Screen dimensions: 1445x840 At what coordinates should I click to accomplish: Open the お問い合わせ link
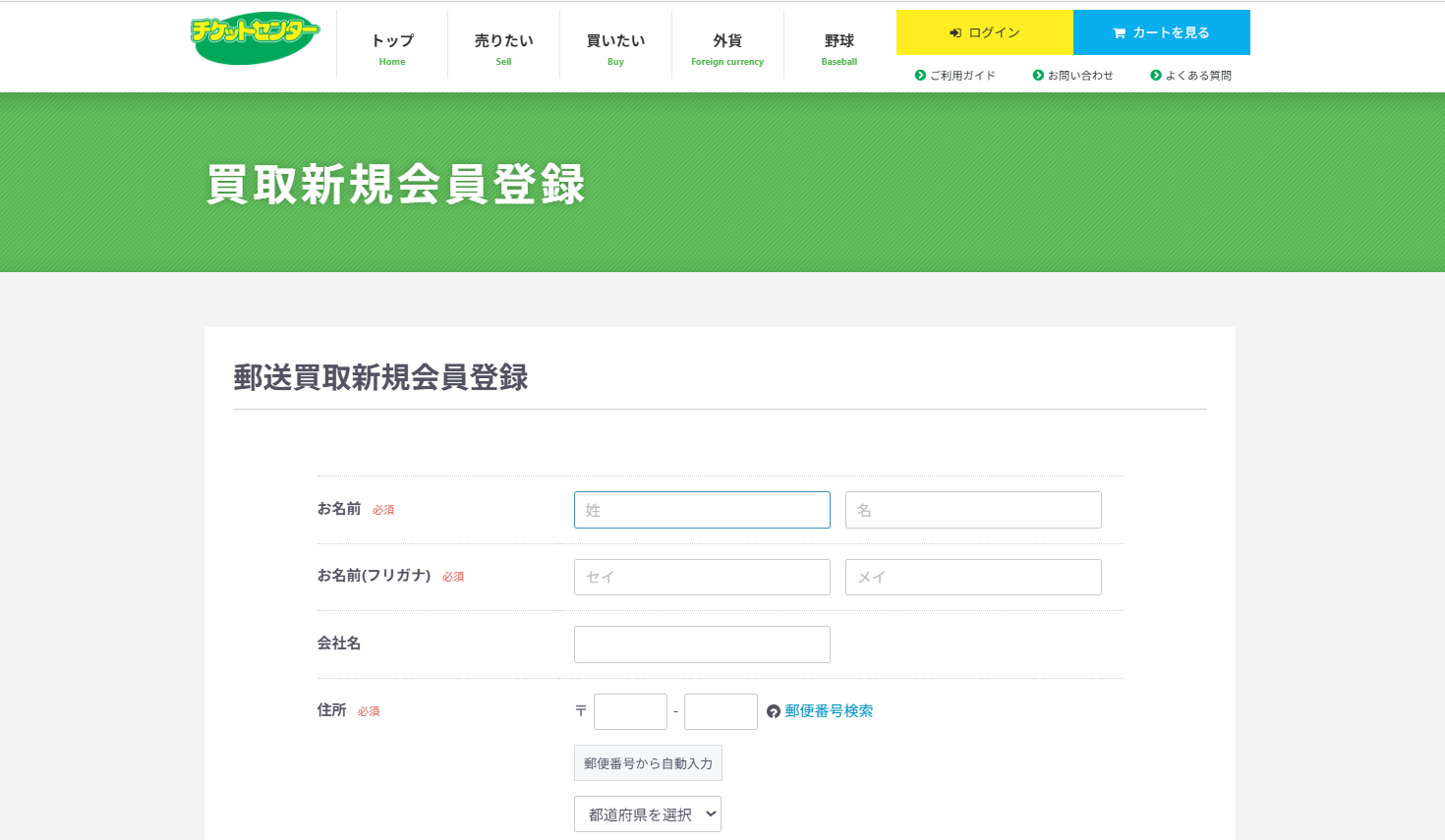click(x=1080, y=76)
